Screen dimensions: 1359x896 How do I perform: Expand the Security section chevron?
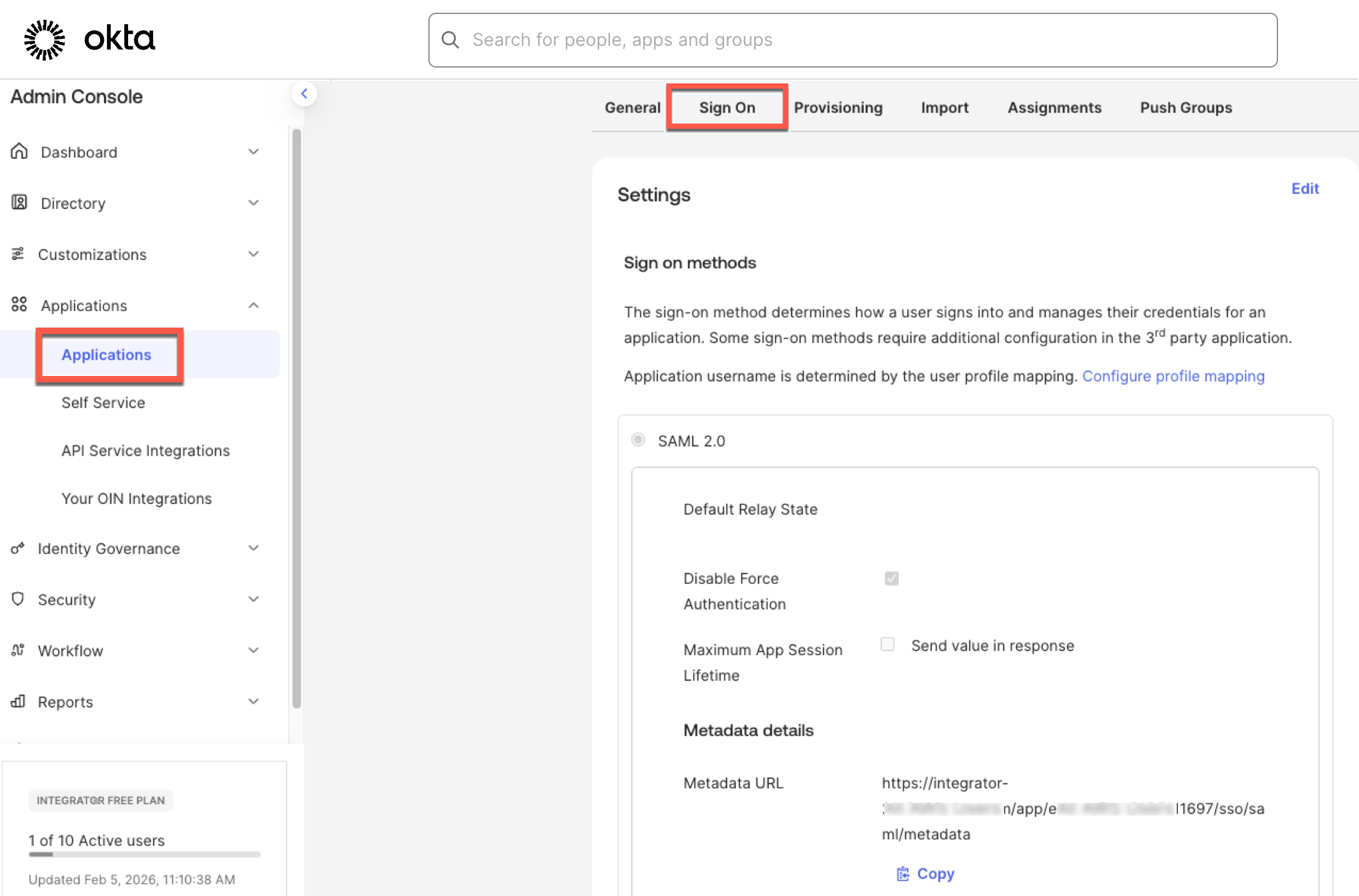(x=254, y=599)
